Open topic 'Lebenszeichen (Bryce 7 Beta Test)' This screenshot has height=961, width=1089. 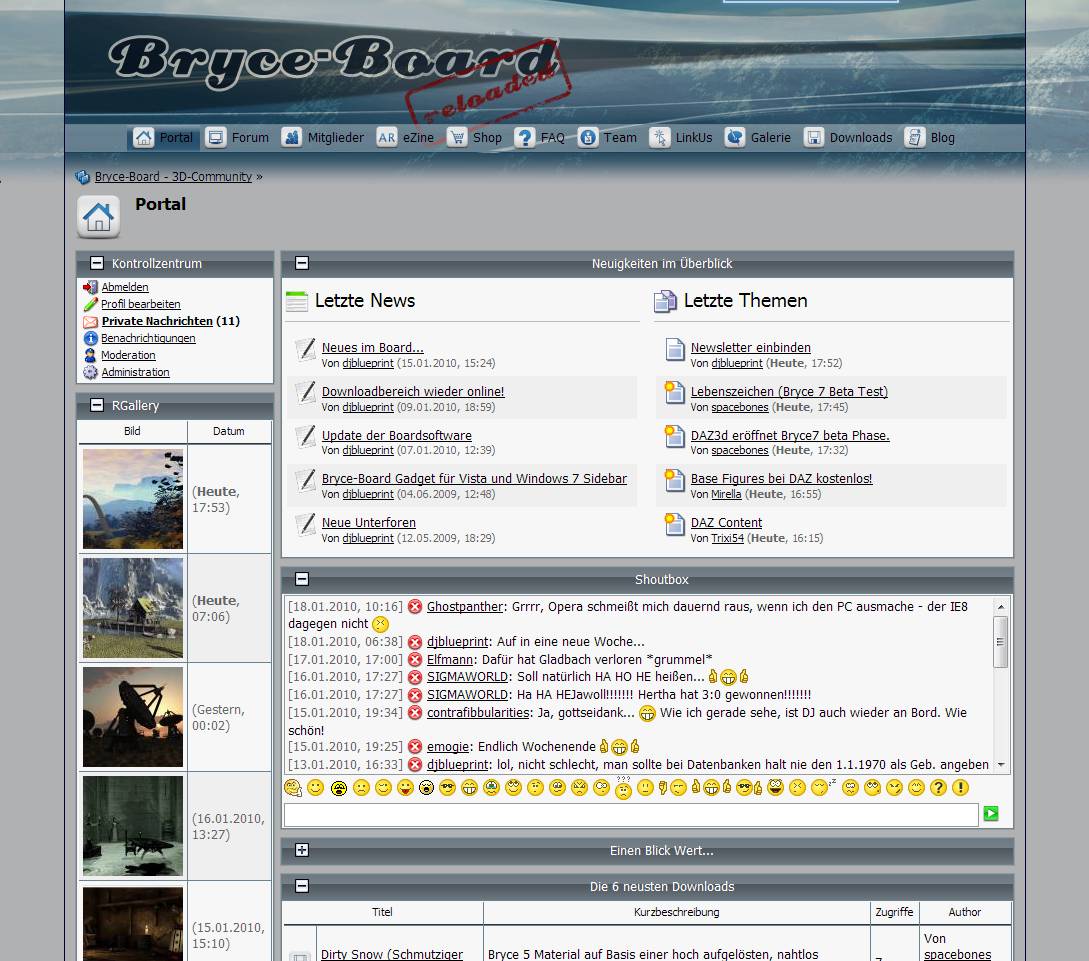point(789,392)
